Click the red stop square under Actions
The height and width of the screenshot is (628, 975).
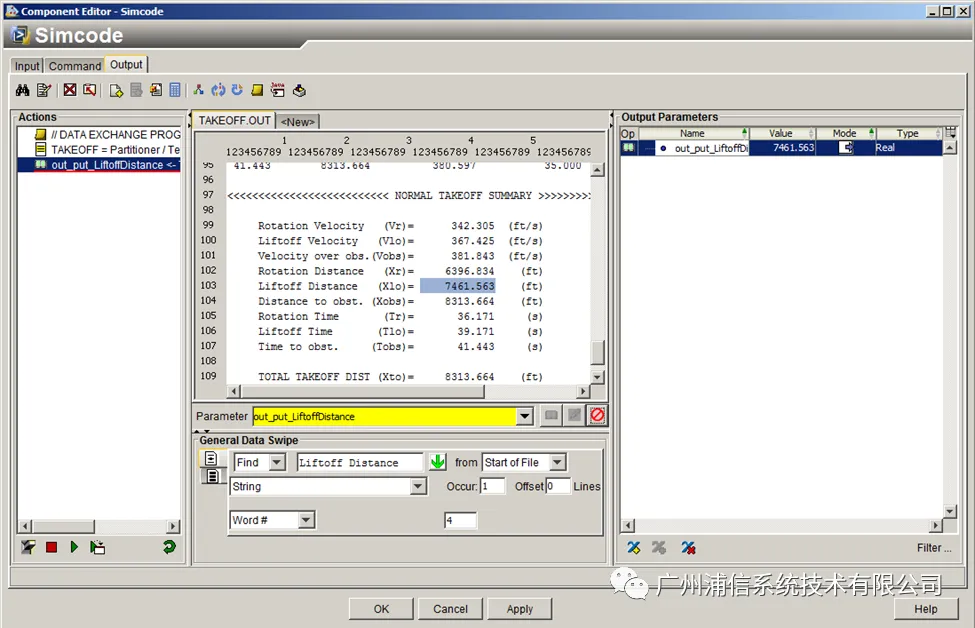point(52,547)
